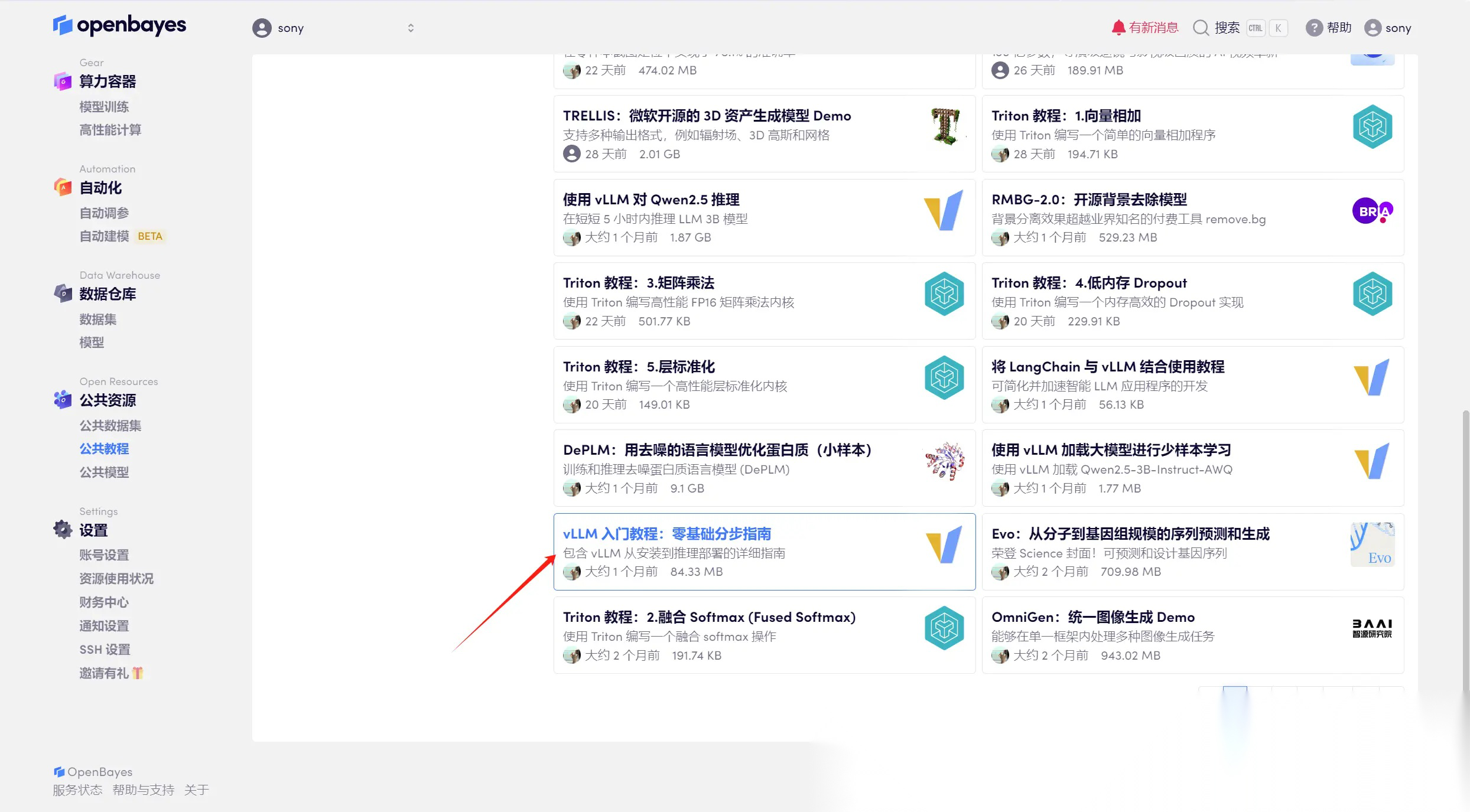Image resolution: width=1470 pixels, height=812 pixels.
Task: Click the Gear compute container icon
Action: (x=63, y=81)
